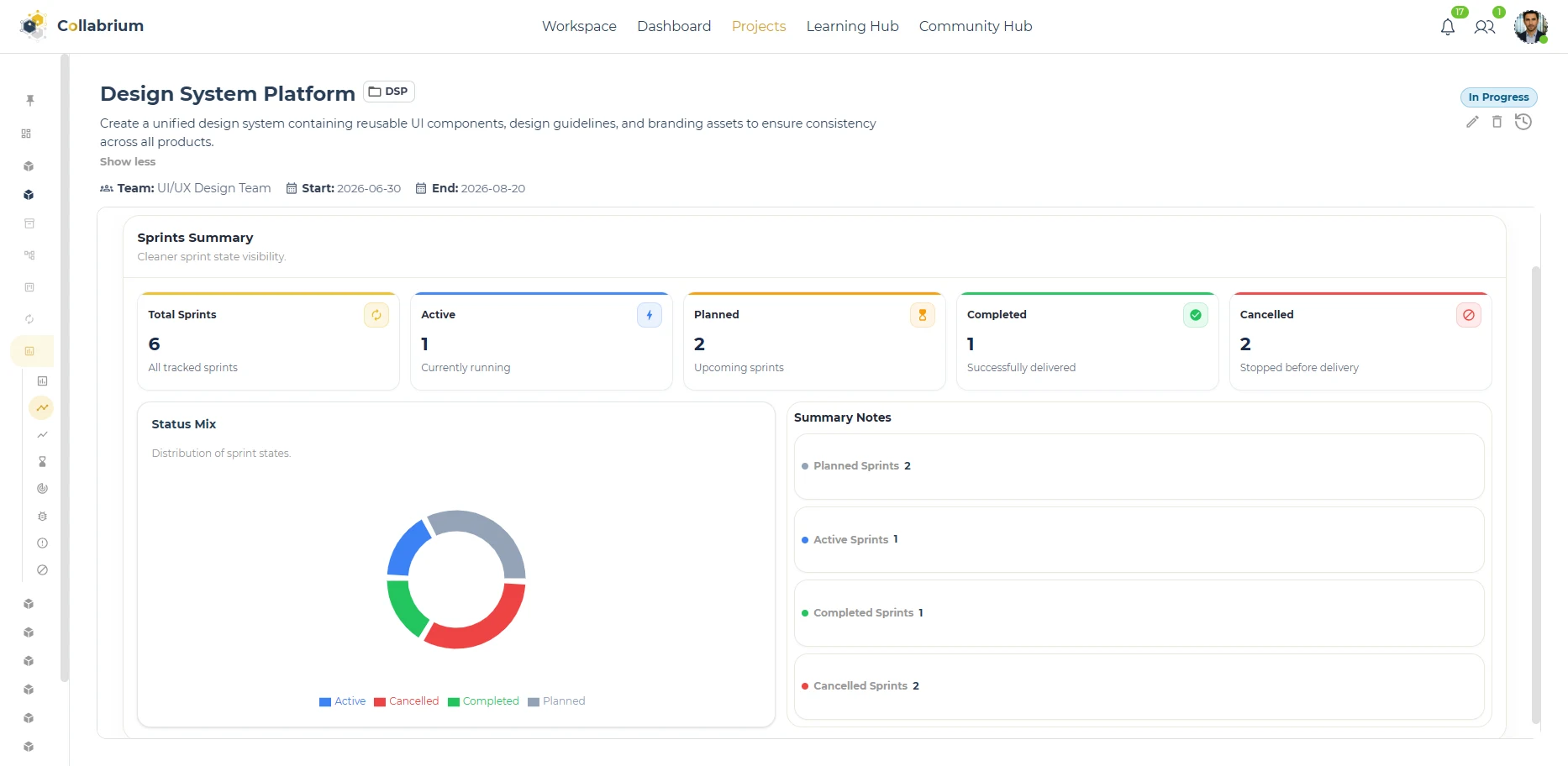Image resolution: width=1568 pixels, height=766 pixels.
Task: Go to the Dashboard menu item
Action: [674, 26]
